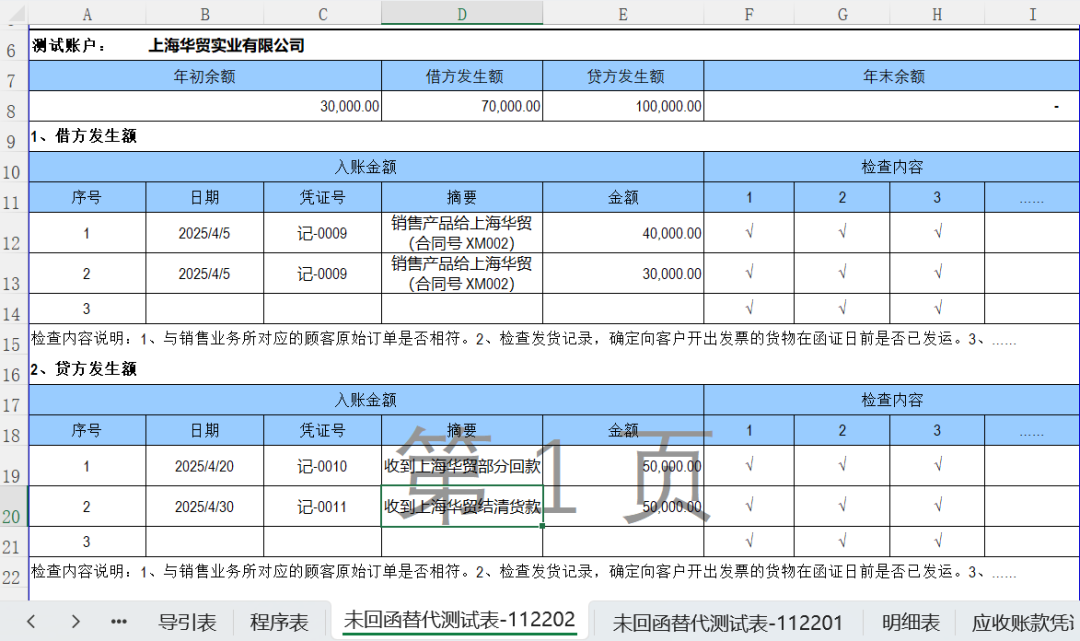Screen dimensions: 1080x641
Task: Select column C header
Action: tap(322, 14)
